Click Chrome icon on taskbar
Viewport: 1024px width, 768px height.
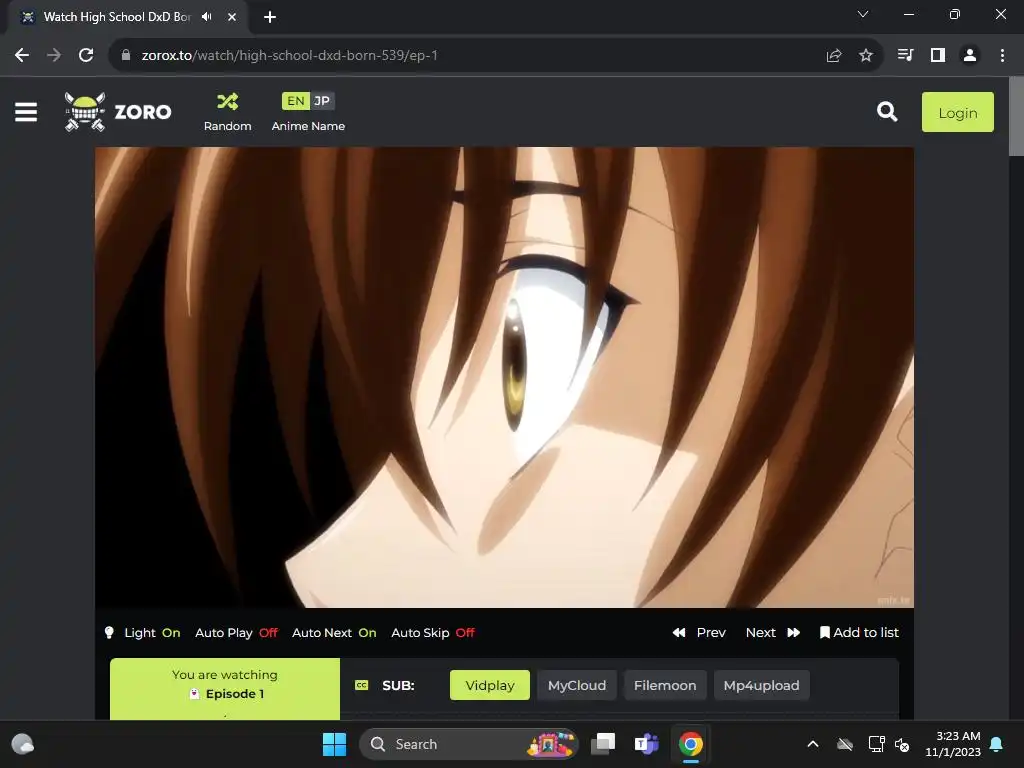coord(691,744)
